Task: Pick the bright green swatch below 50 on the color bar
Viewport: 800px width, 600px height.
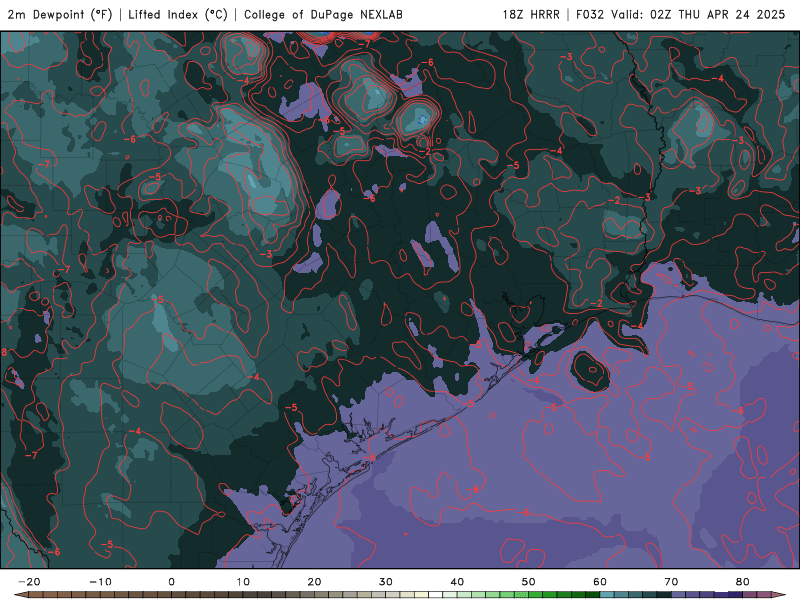Action: point(536,595)
